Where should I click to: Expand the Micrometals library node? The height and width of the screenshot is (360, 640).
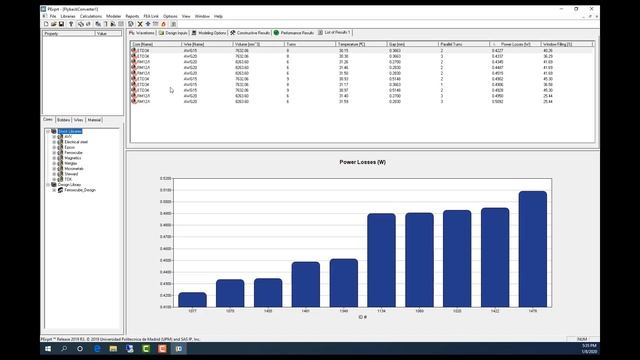click(54, 169)
